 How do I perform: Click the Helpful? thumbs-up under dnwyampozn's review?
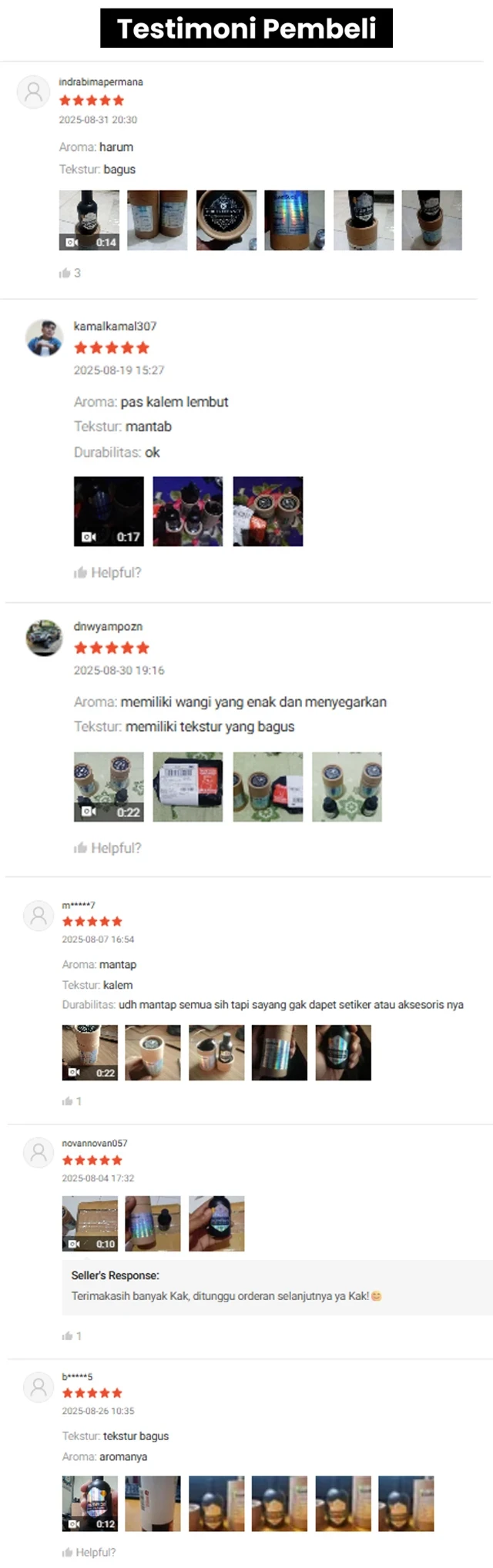[x=80, y=848]
